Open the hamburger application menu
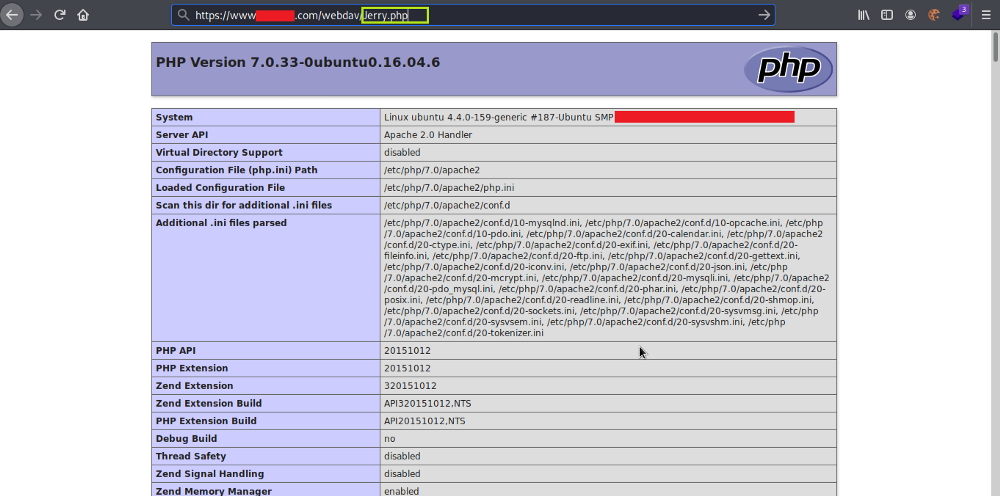 click(986, 15)
